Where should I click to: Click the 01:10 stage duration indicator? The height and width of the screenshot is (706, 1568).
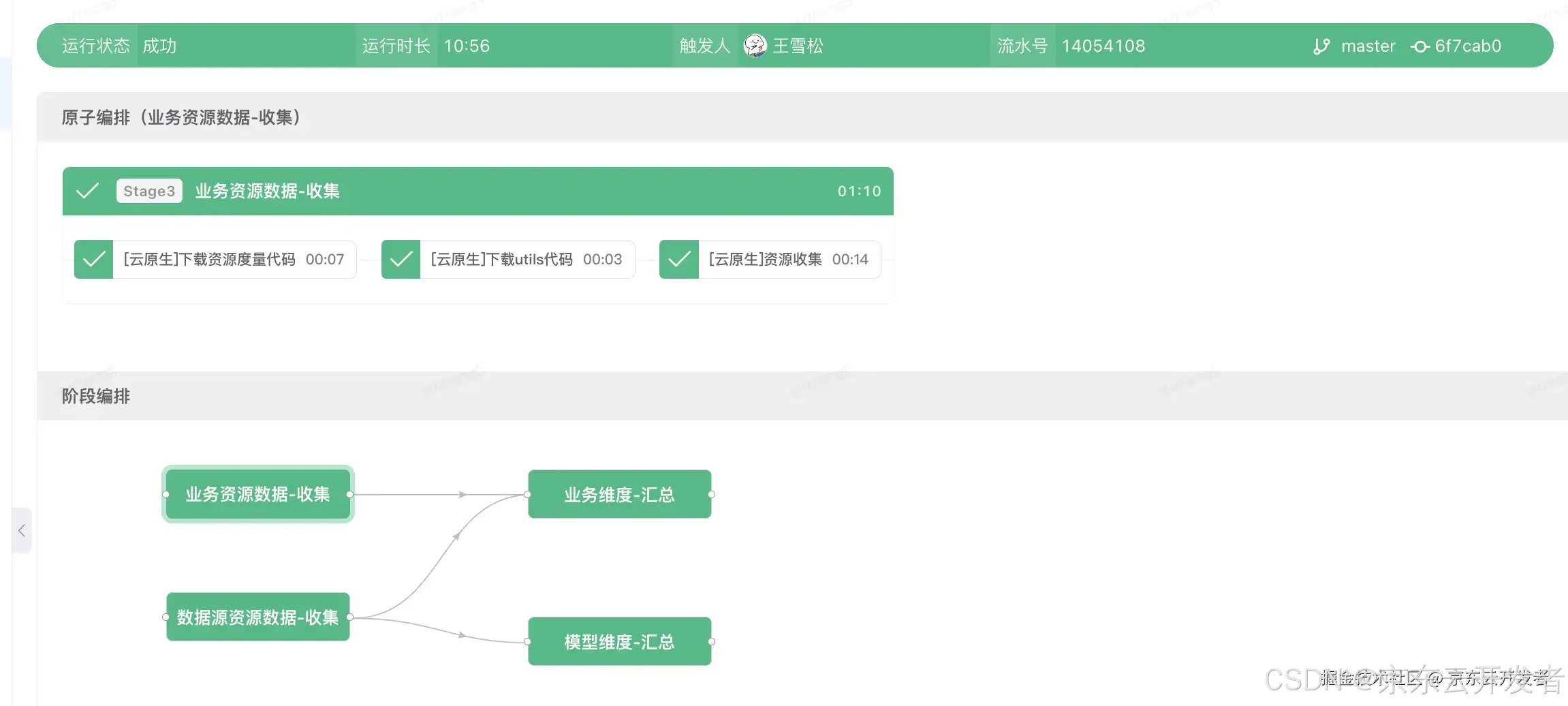[x=859, y=191]
